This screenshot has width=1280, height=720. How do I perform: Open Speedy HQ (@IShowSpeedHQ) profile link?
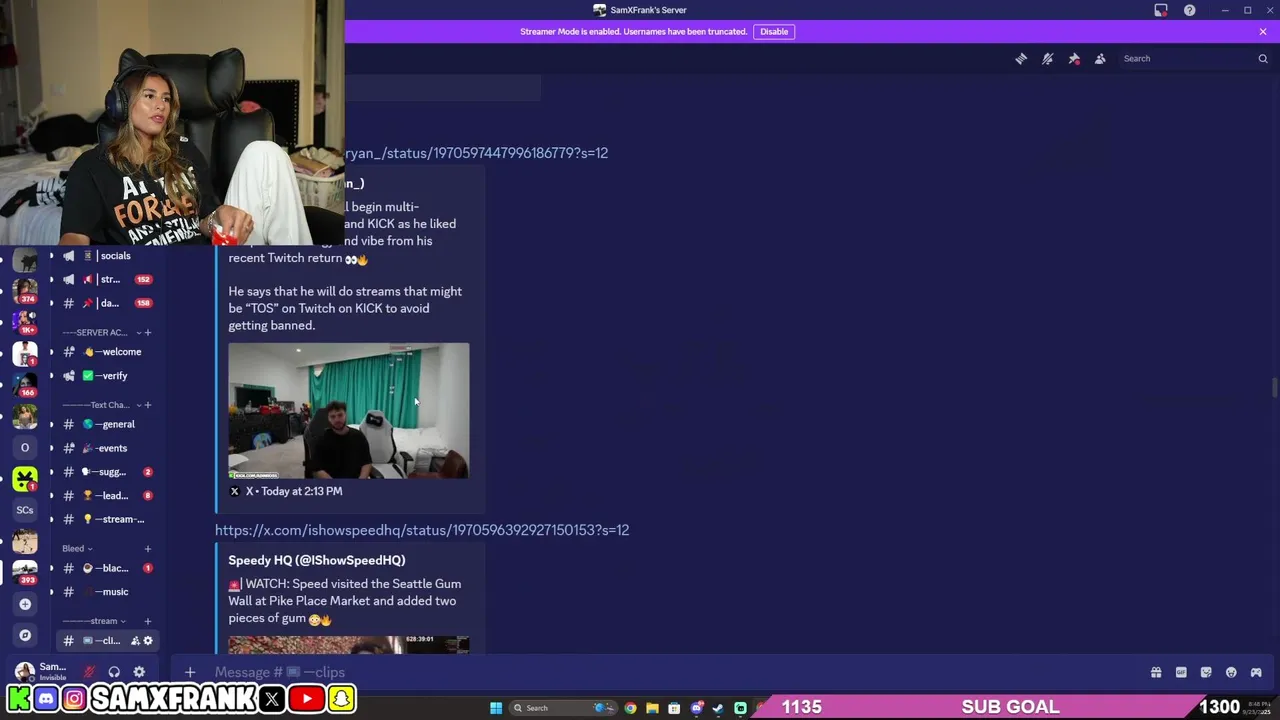point(316,560)
